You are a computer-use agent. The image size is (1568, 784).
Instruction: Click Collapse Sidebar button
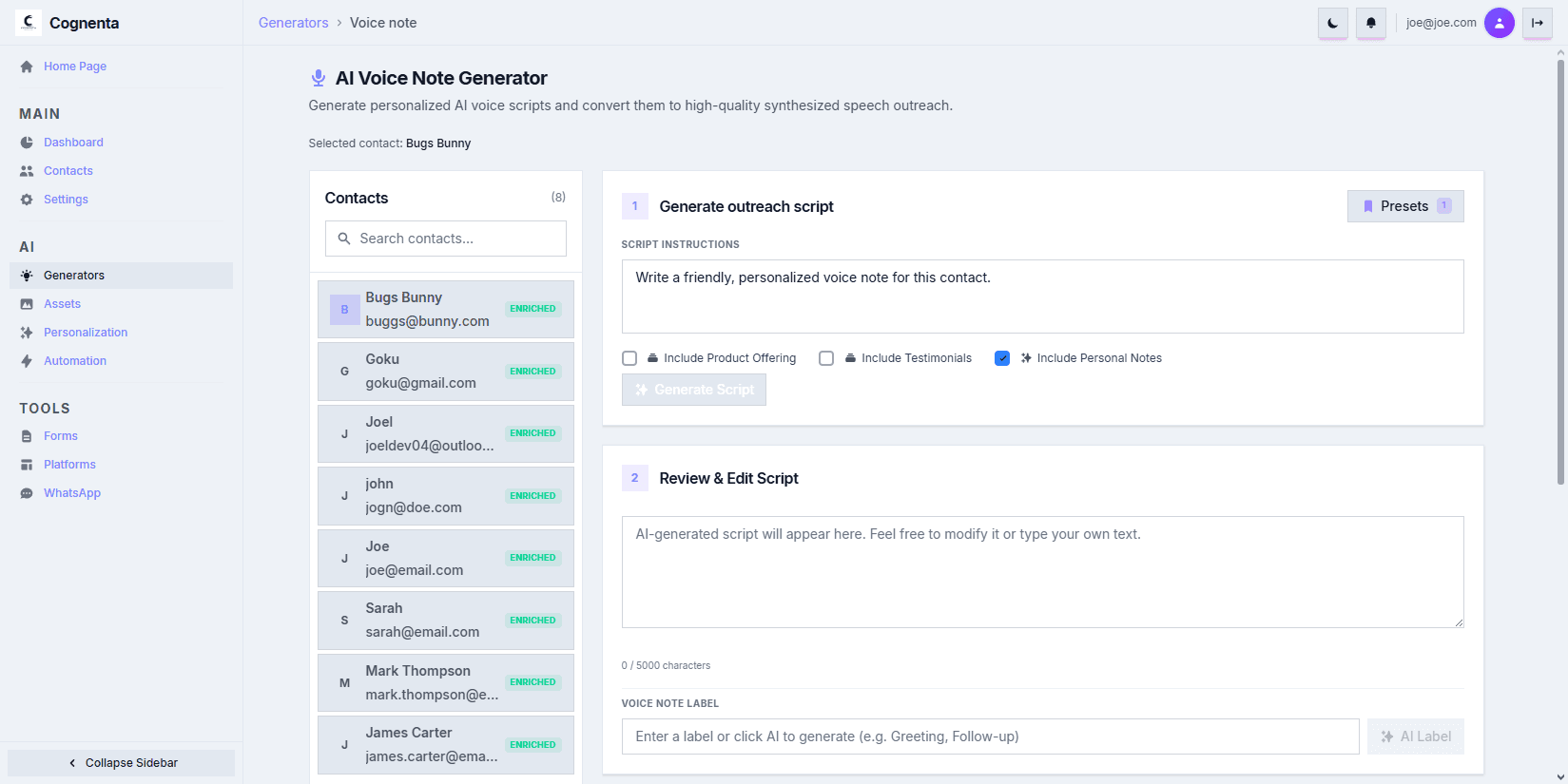point(121,763)
